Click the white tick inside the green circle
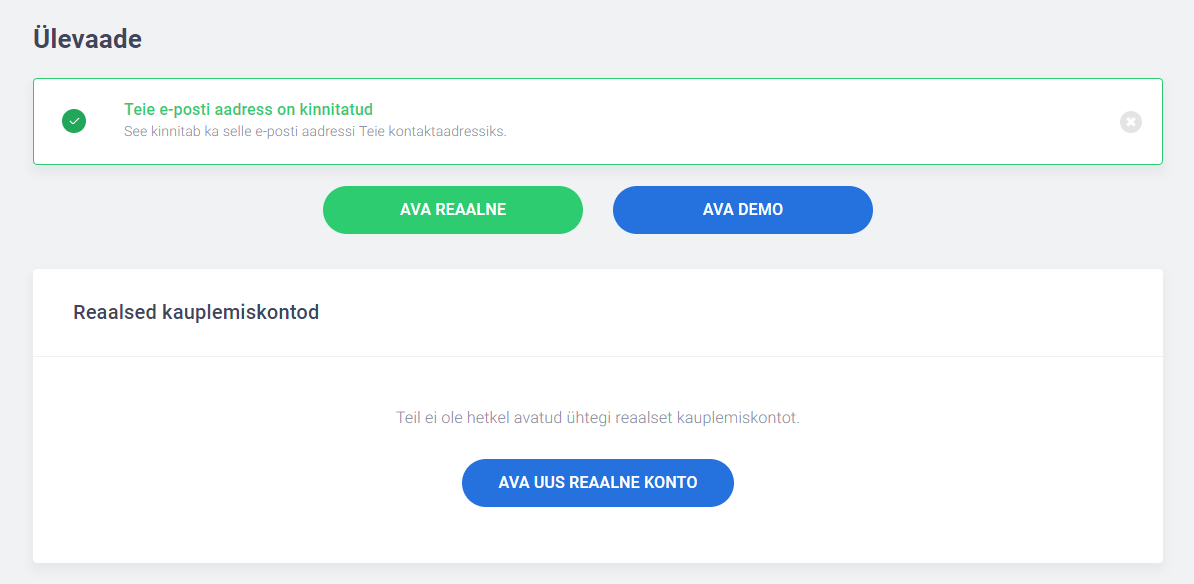Screen dimensions: 1194x584 tap(74, 121)
